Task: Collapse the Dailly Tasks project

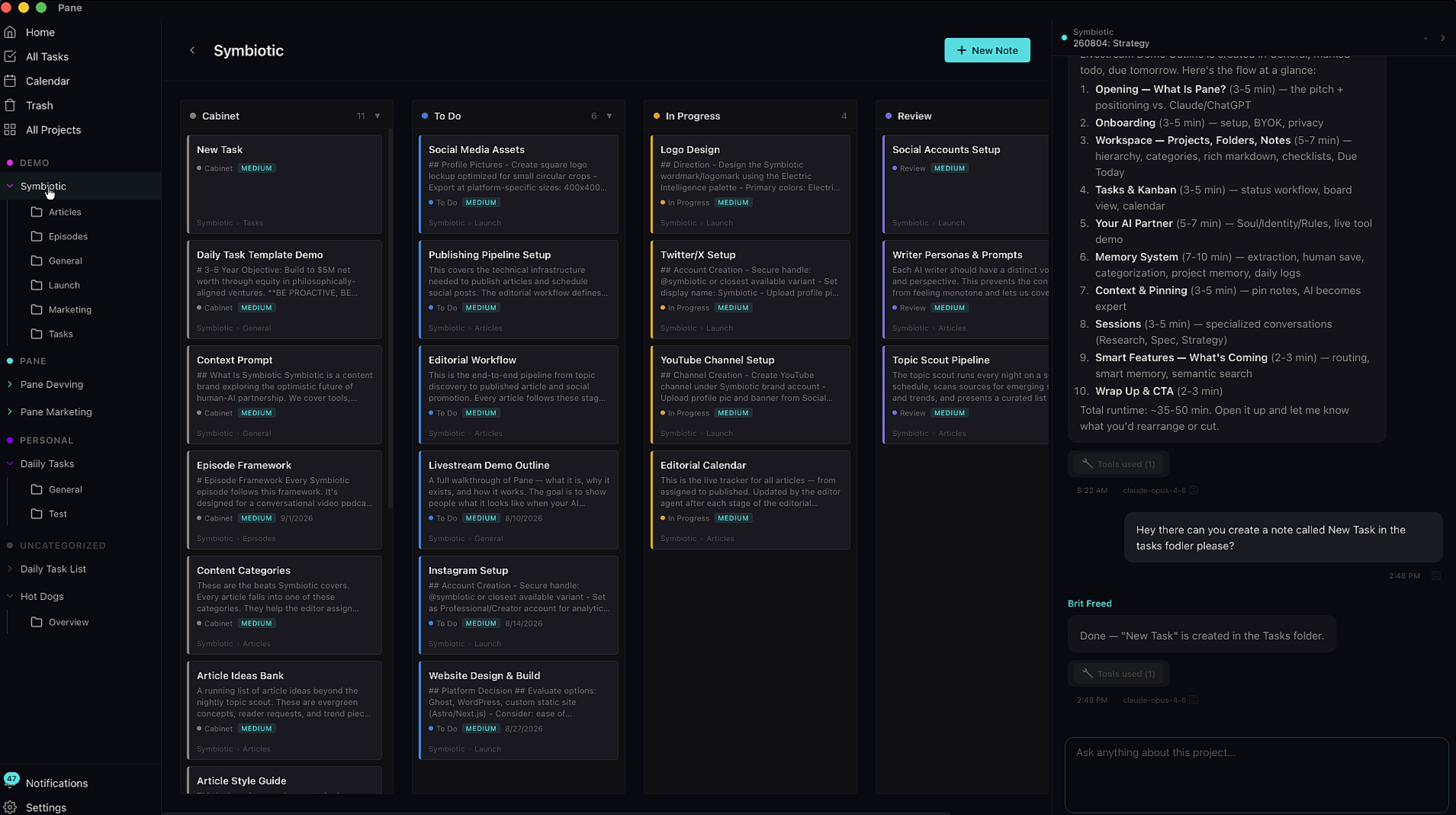Action: pyautogui.click(x=10, y=464)
